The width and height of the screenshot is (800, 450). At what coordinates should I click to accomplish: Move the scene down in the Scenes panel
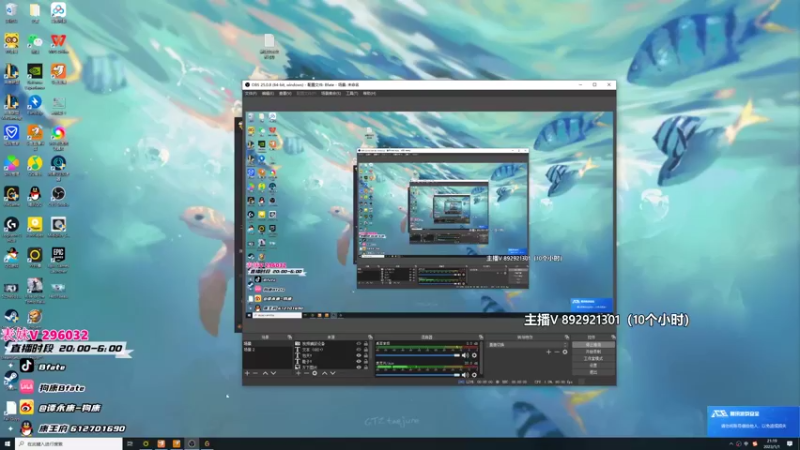pyautogui.click(x=273, y=373)
